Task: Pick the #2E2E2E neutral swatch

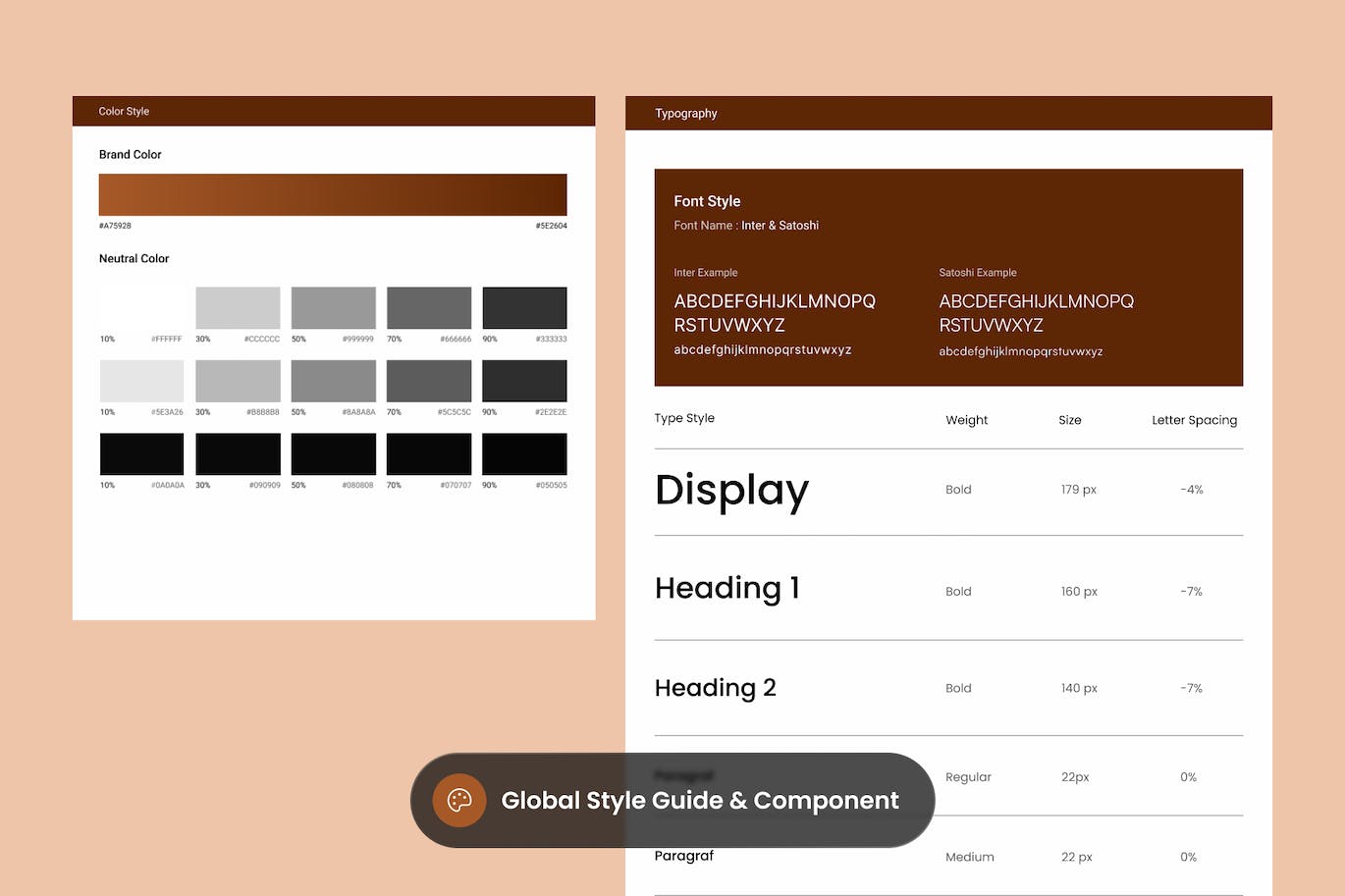Action: tap(524, 381)
